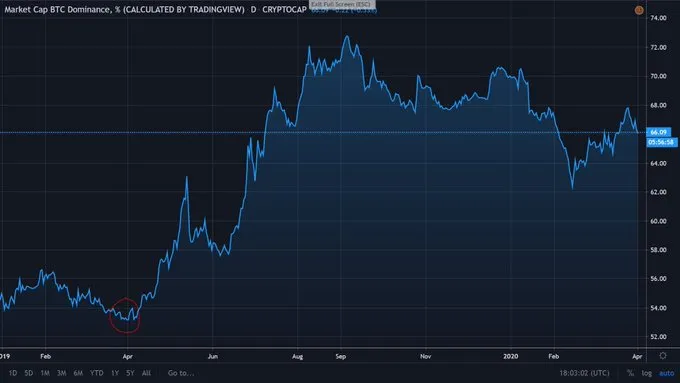This screenshot has width=680, height=383.
Task: Click the CRYPTOCAP exchange label
Action: (x=284, y=9)
